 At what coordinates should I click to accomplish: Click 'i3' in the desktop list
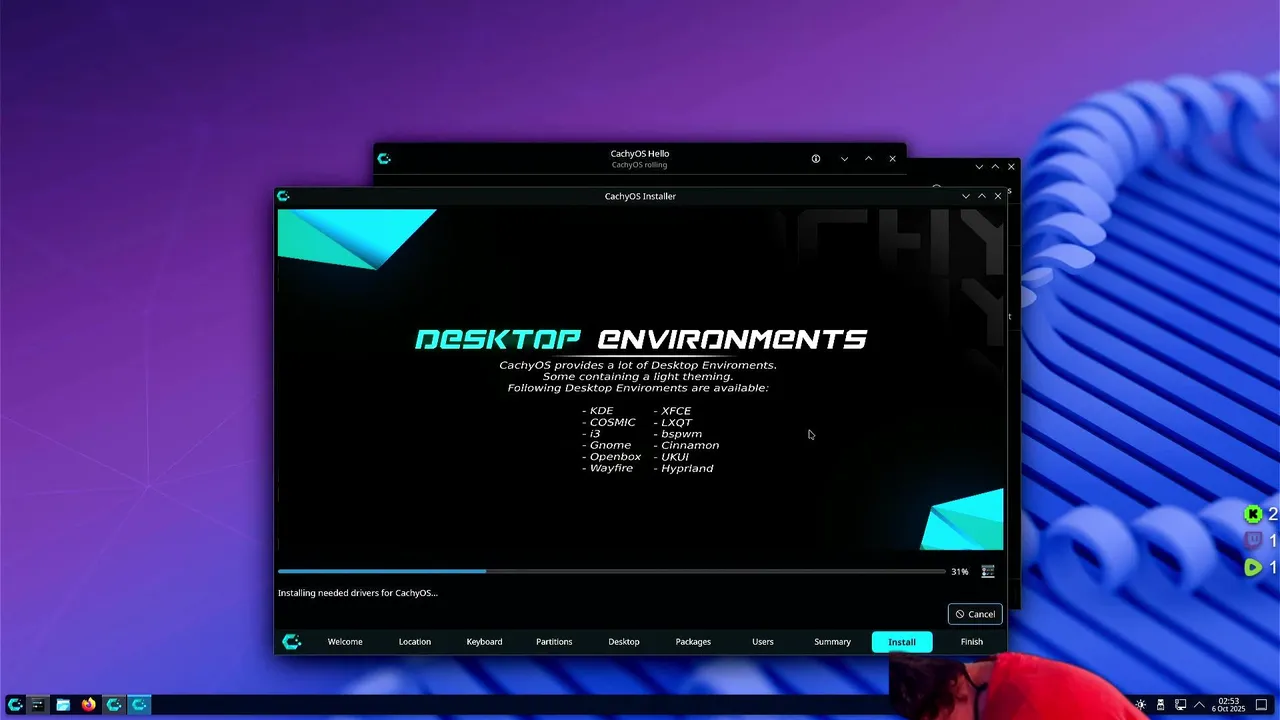tap(595, 434)
